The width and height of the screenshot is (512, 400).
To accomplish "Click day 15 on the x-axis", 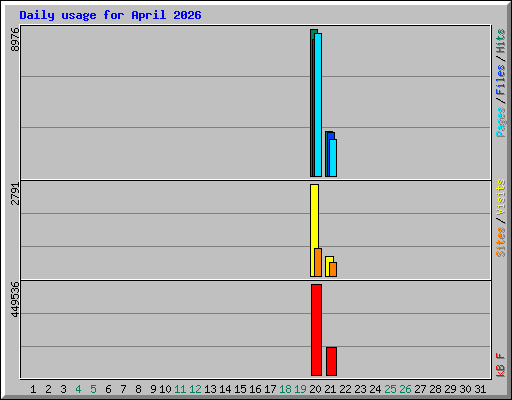I will (x=240, y=389).
